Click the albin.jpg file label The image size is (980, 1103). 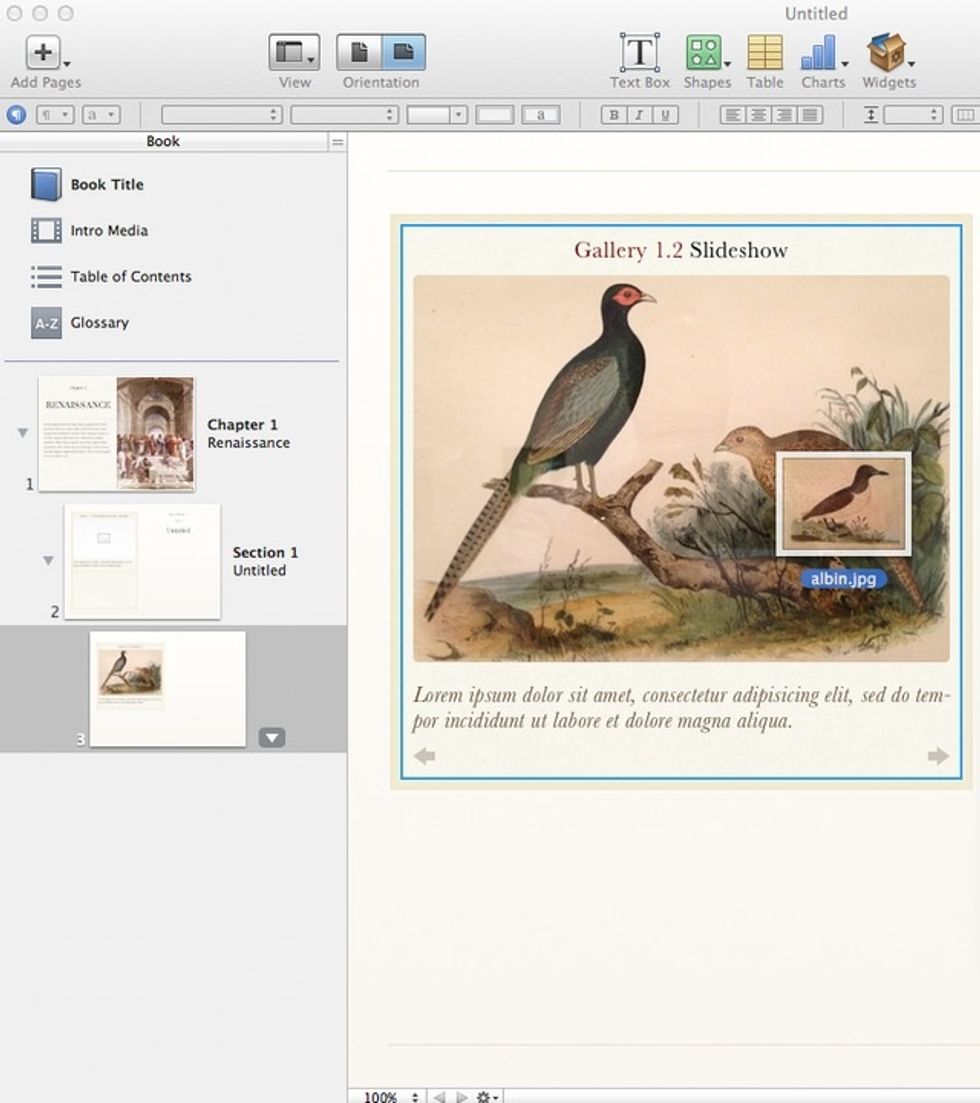tap(844, 579)
